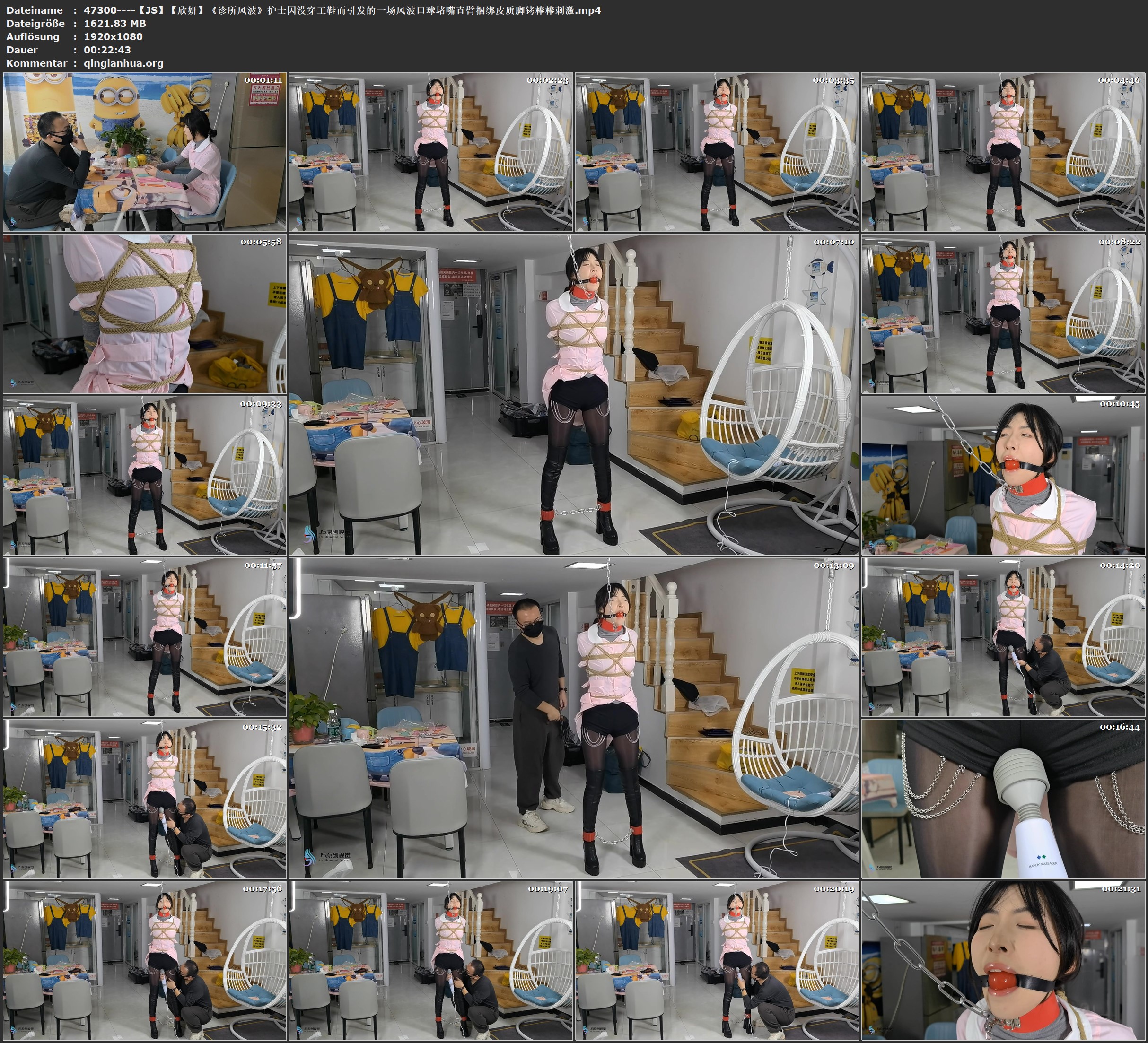Select the thumbnail at 00:10:45
This screenshot has height=1043, width=1148.
pos(1003,475)
